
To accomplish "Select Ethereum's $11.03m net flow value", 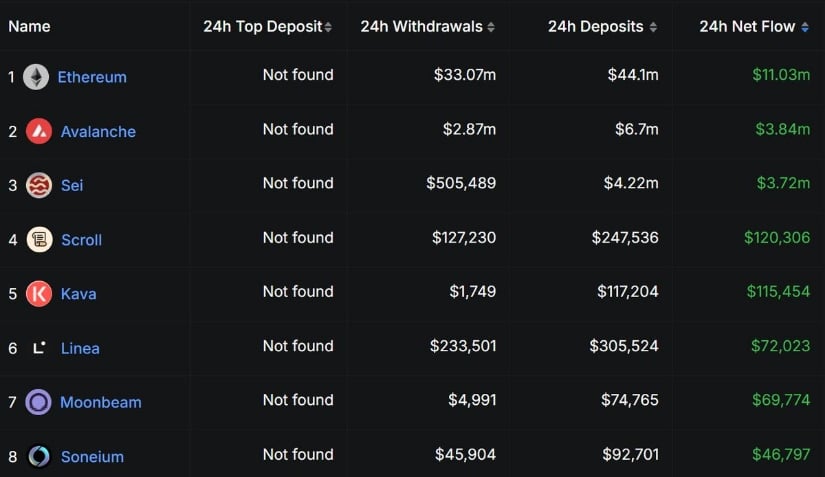I will (781, 75).
